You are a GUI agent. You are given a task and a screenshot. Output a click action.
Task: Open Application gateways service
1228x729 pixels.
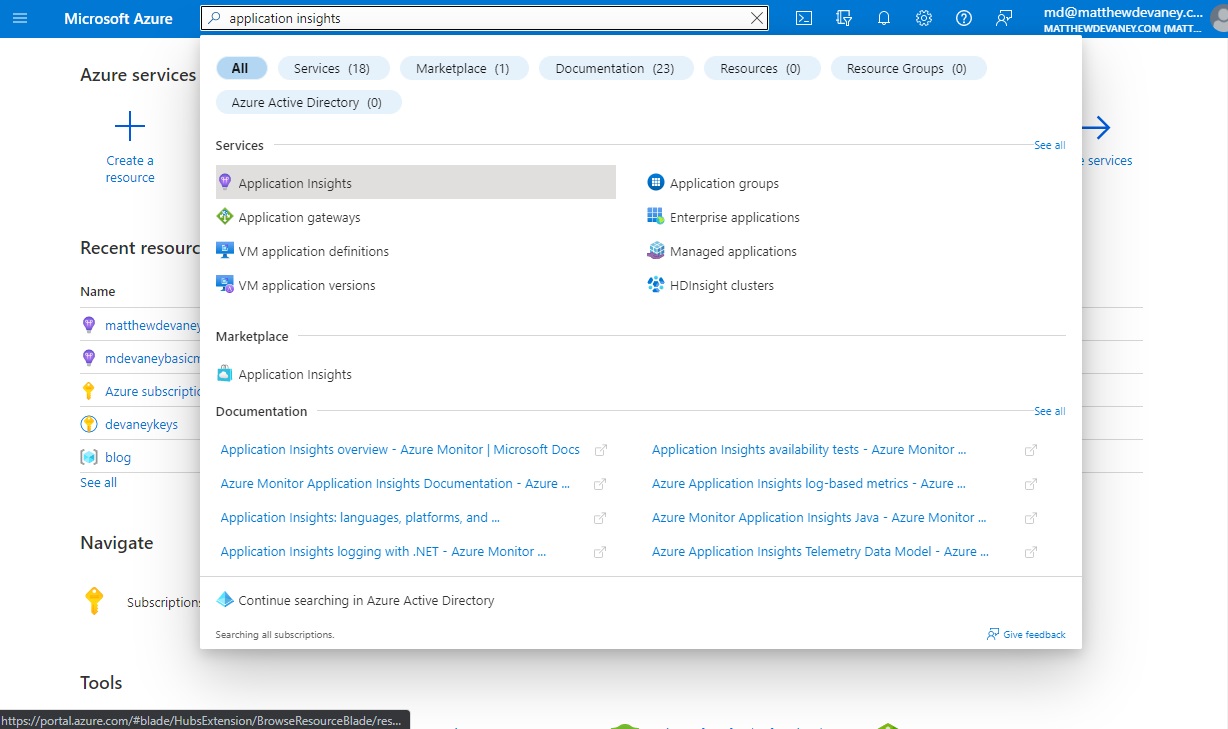click(299, 217)
